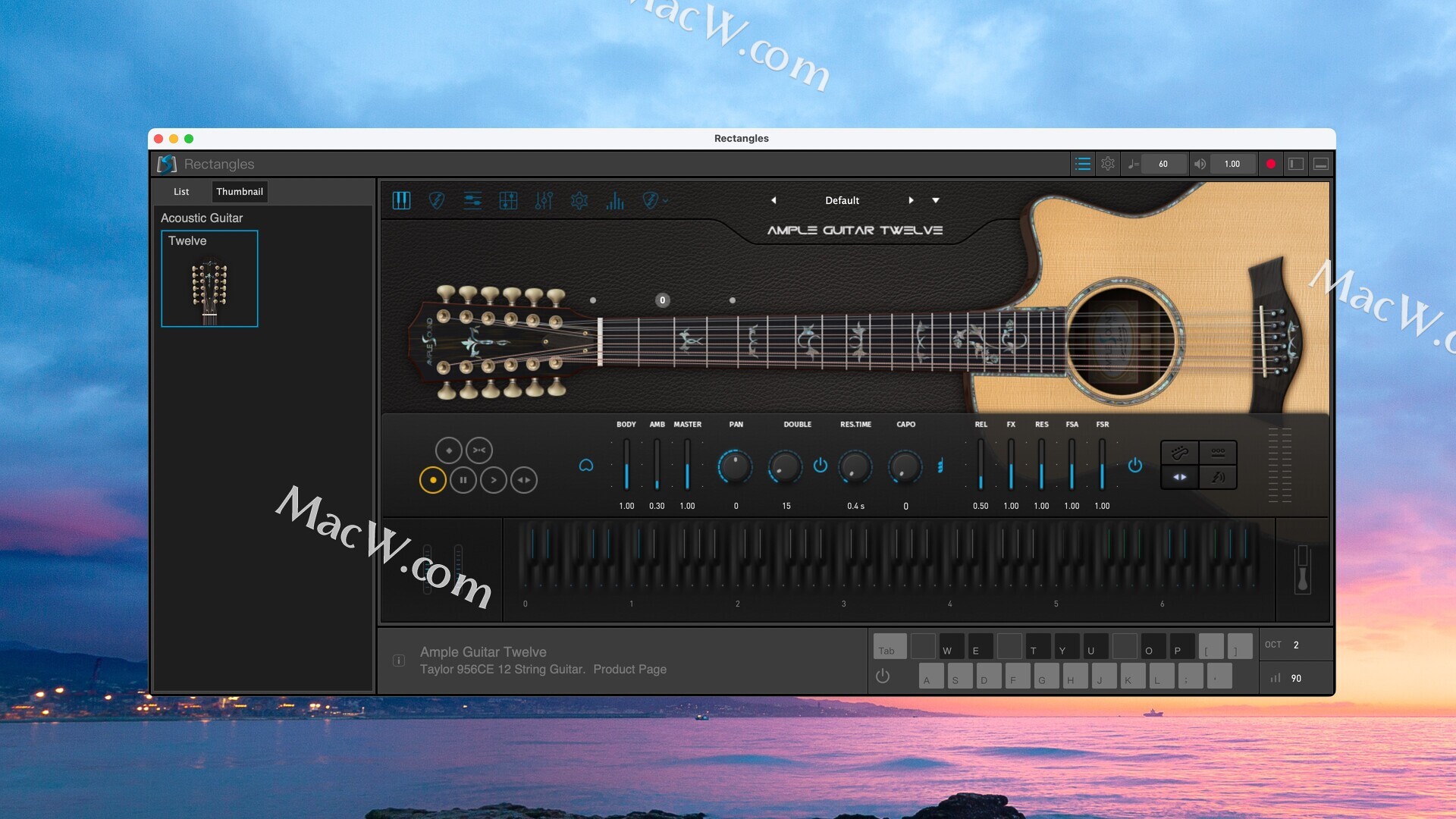1456x819 pixels.
Task: Adjust the REL slider
Action: (x=981, y=465)
